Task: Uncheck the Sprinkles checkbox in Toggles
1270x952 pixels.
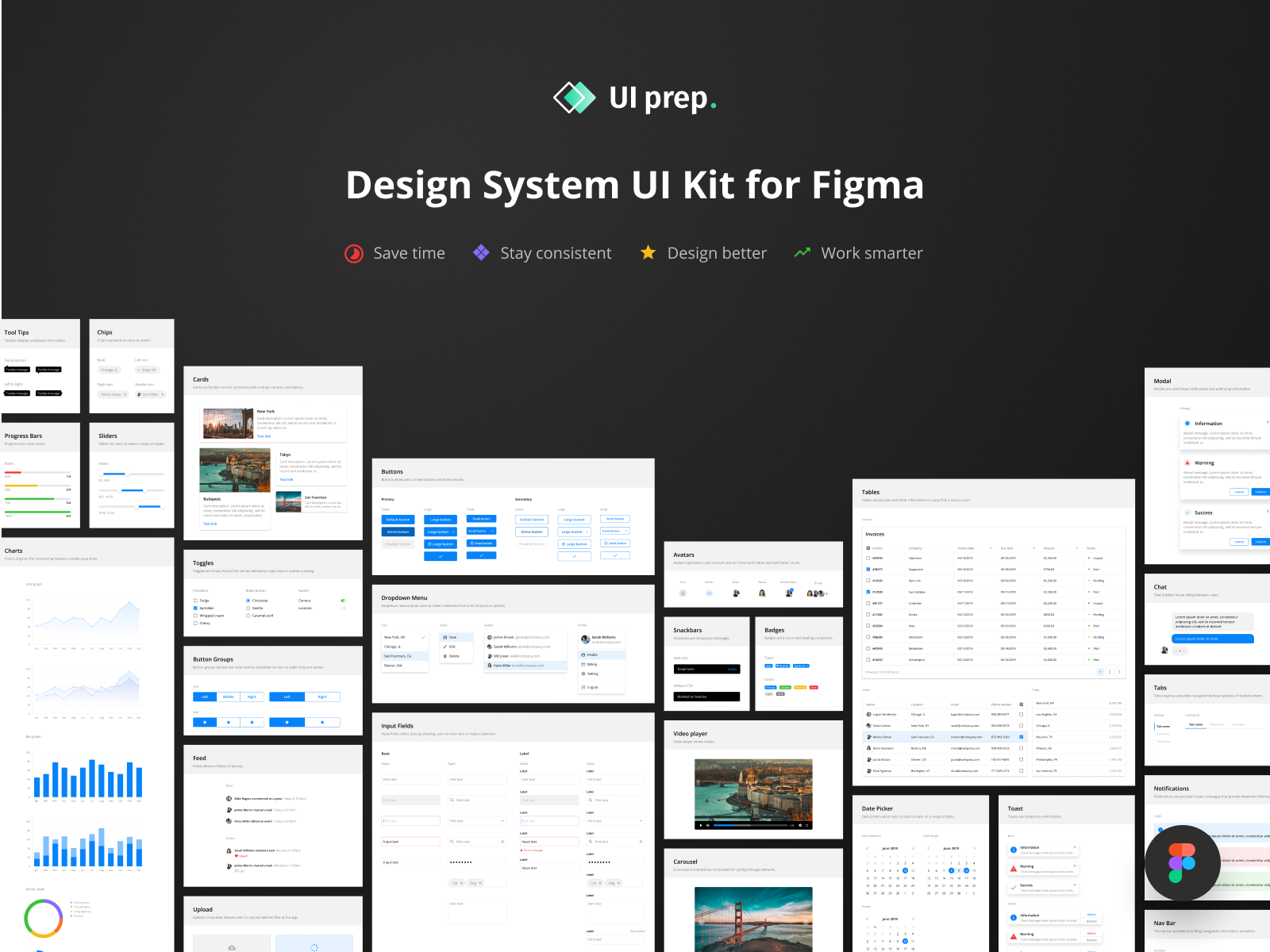Action: point(195,608)
